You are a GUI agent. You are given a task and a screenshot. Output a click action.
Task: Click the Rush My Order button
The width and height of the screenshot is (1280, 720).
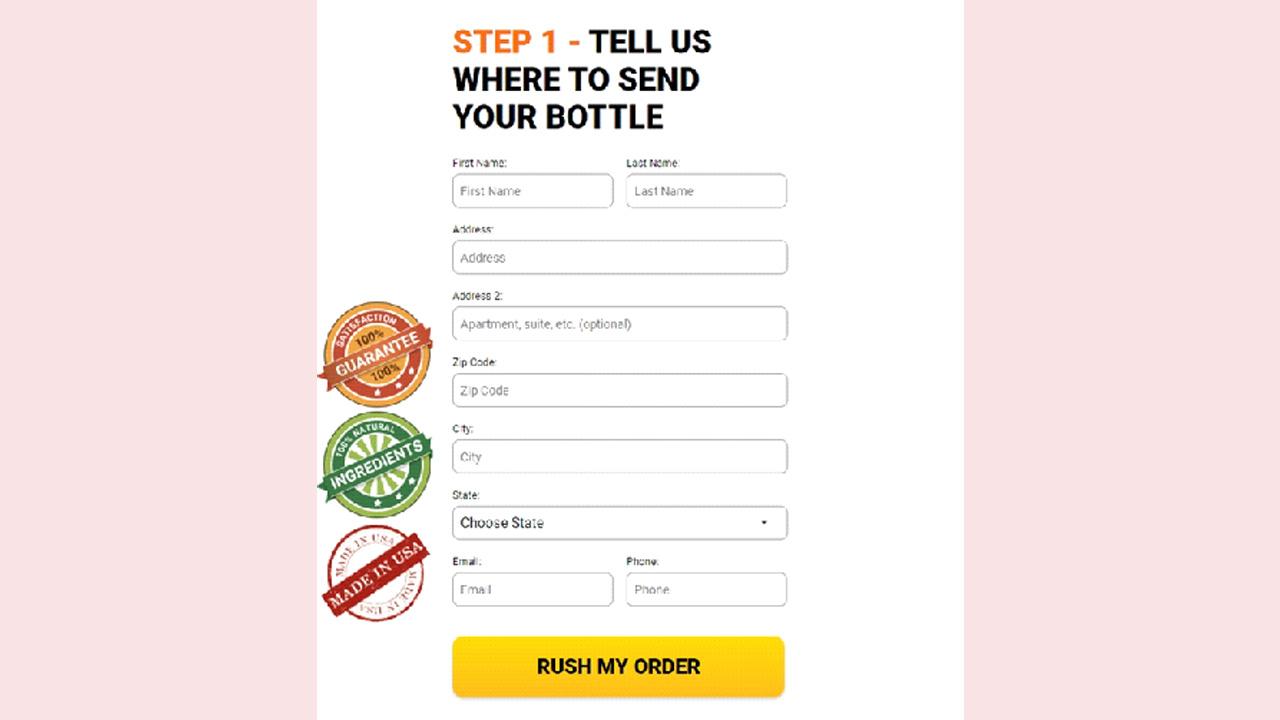pos(618,666)
